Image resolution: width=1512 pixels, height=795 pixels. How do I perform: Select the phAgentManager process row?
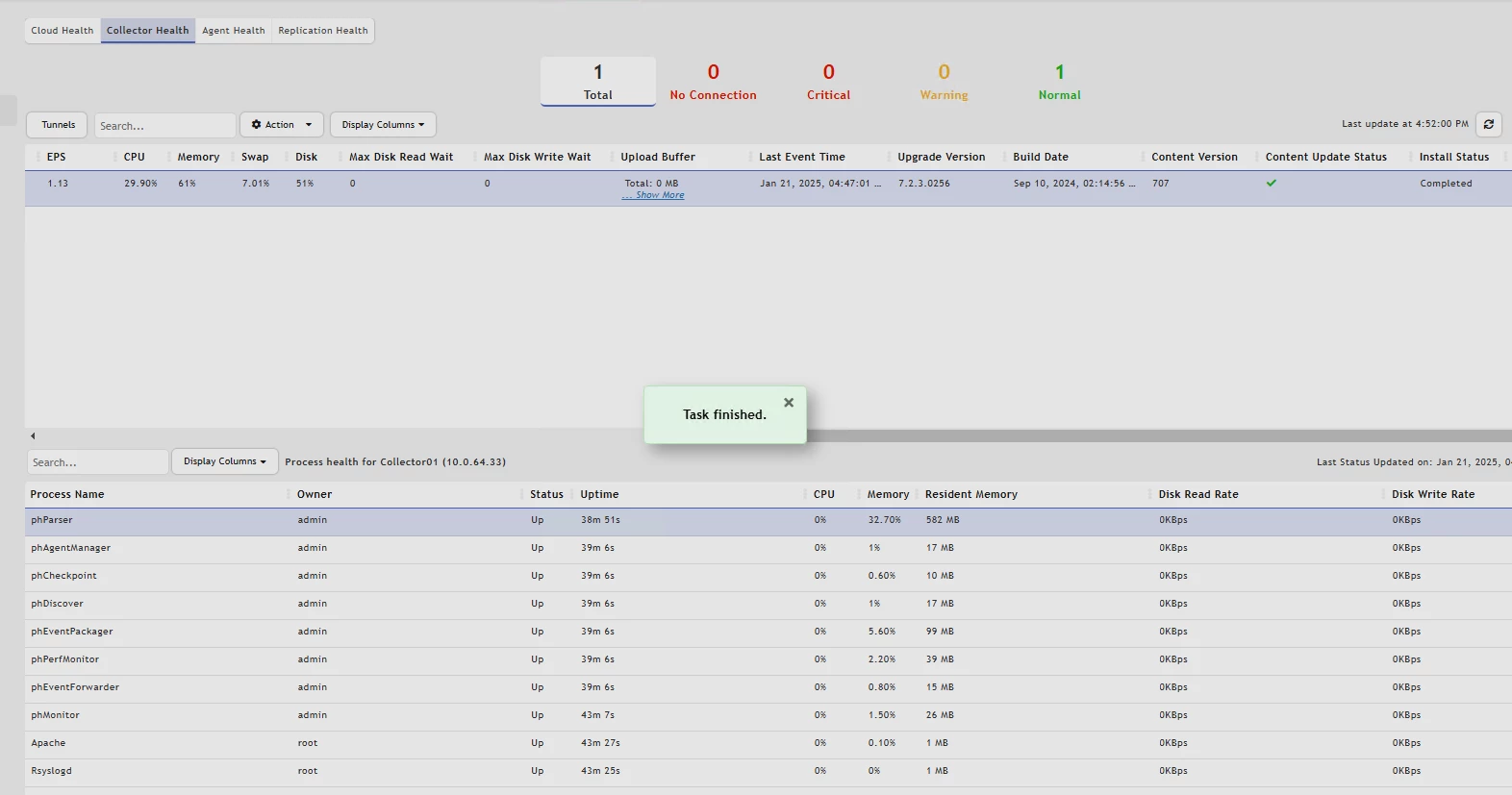(x=769, y=549)
